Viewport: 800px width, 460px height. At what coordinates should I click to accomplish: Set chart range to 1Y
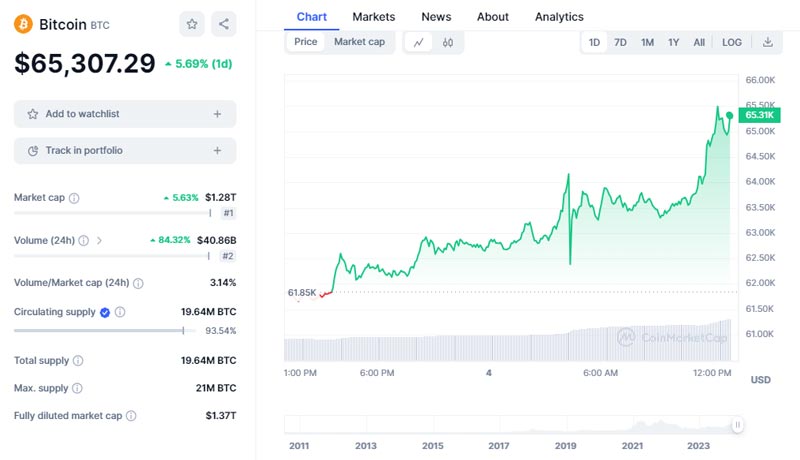(673, 42)
